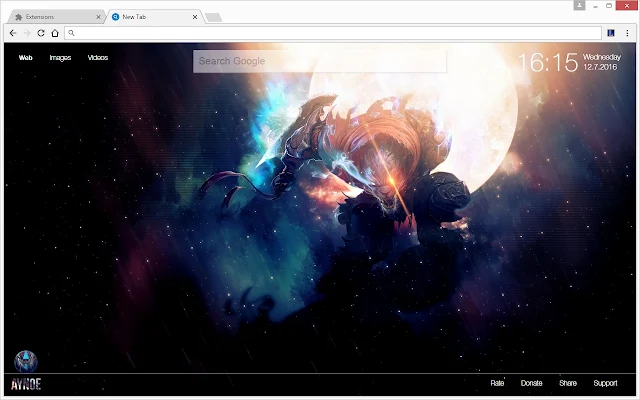Close the browser window
640x400 pixels.
click(627, 6)
